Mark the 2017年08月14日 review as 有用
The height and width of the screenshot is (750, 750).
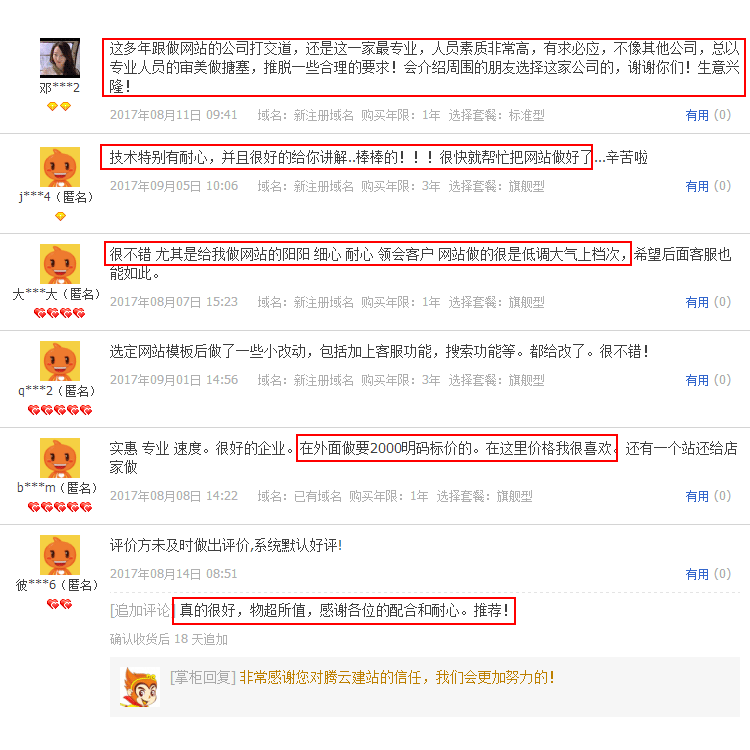pyautogui.click(x=696, y=574)
